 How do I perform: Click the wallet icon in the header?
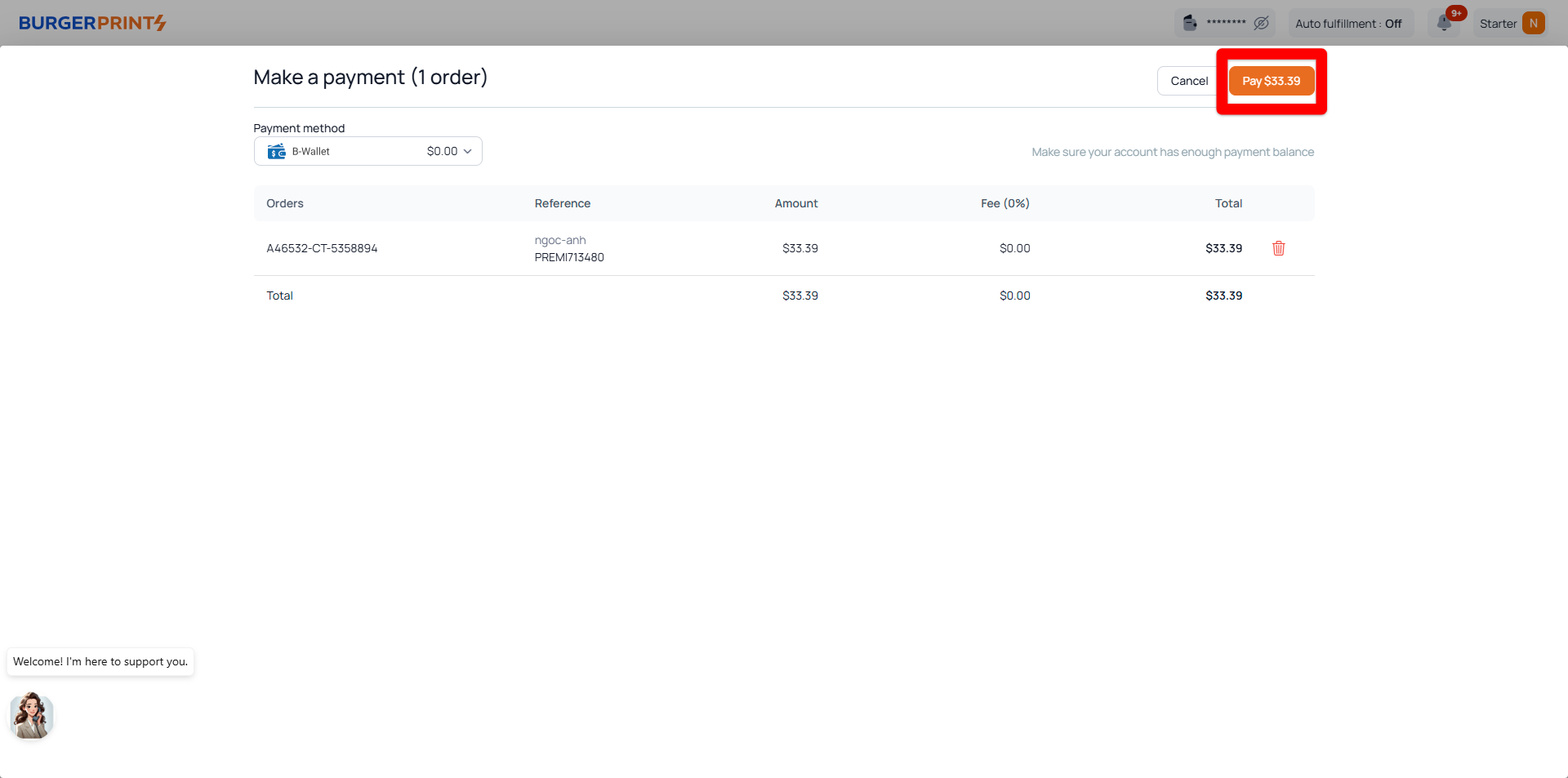1190,23
